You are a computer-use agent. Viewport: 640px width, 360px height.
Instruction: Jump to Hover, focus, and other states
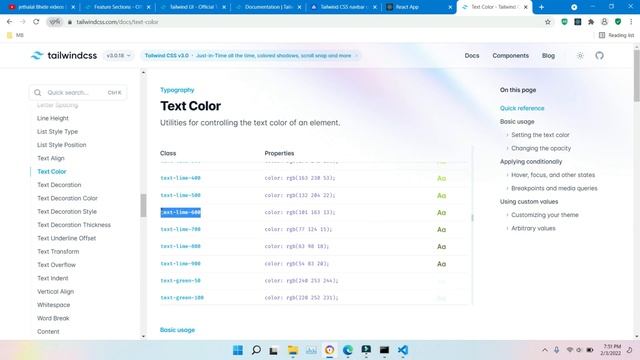(553, 175)
